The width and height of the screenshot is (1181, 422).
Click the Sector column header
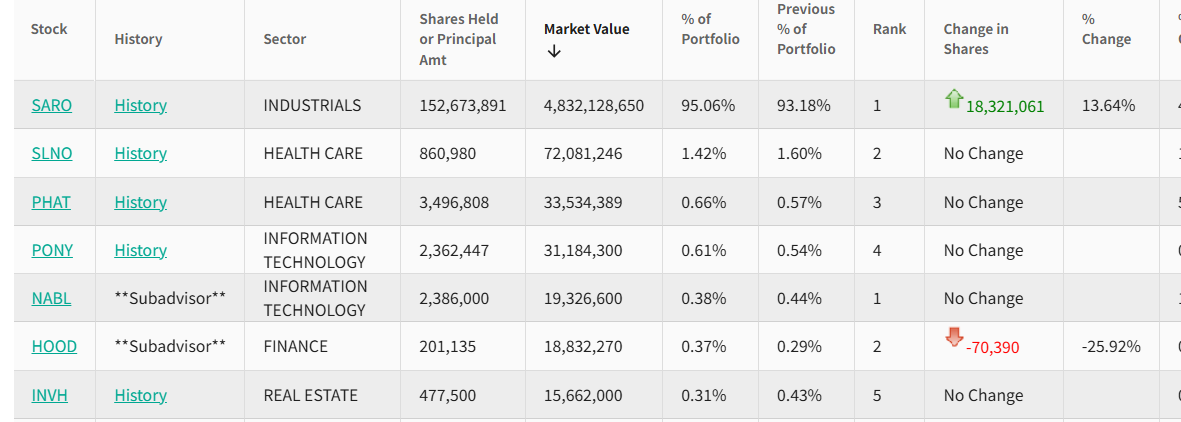(285, 39)
